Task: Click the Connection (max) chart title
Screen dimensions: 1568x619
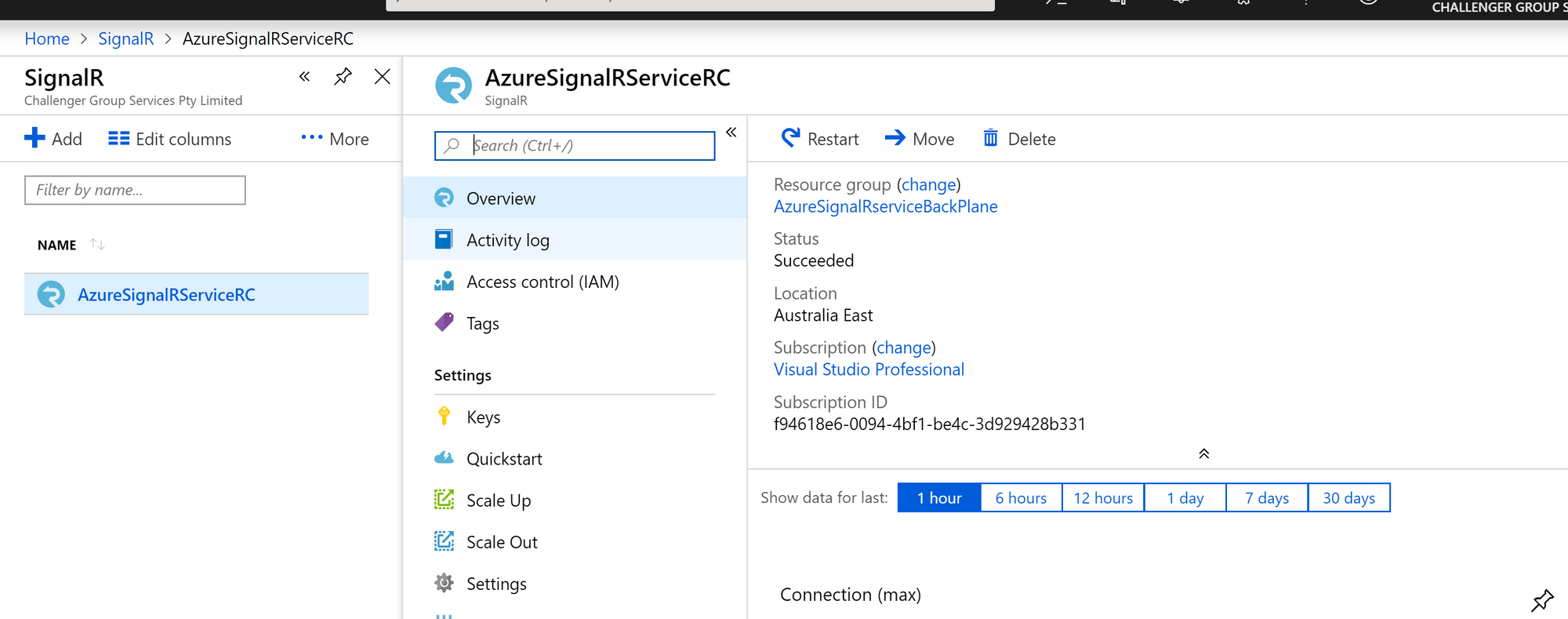Action: [x=851, y=595]
